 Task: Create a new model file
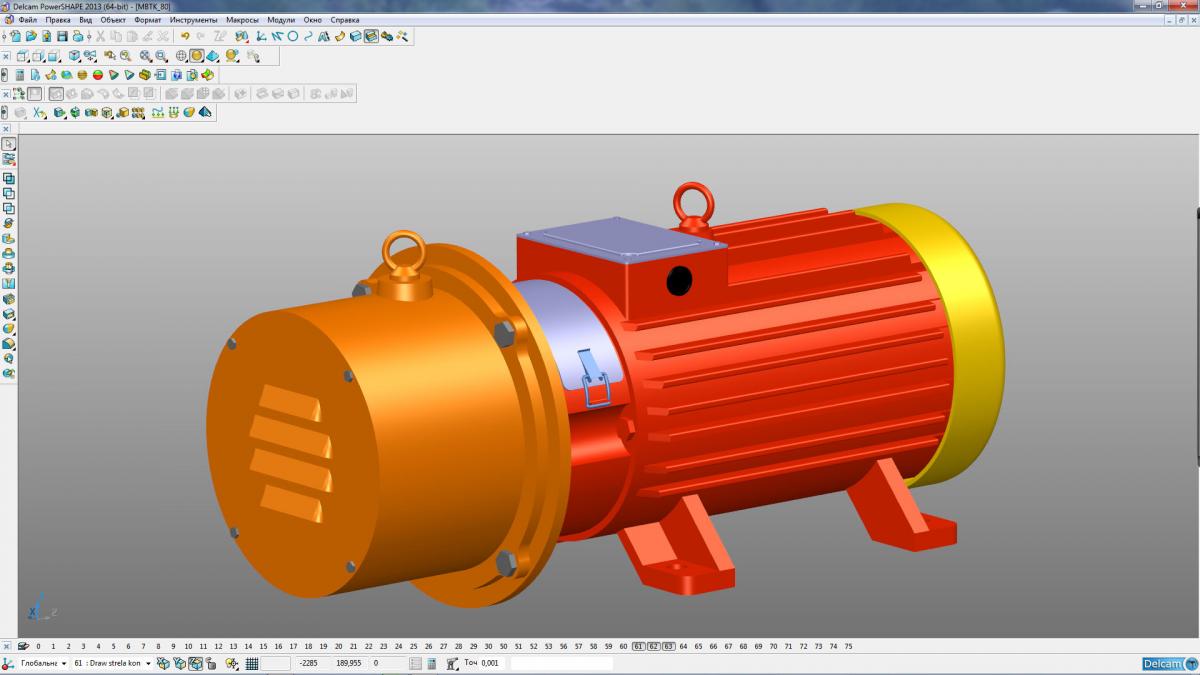[x=16, y=36]
